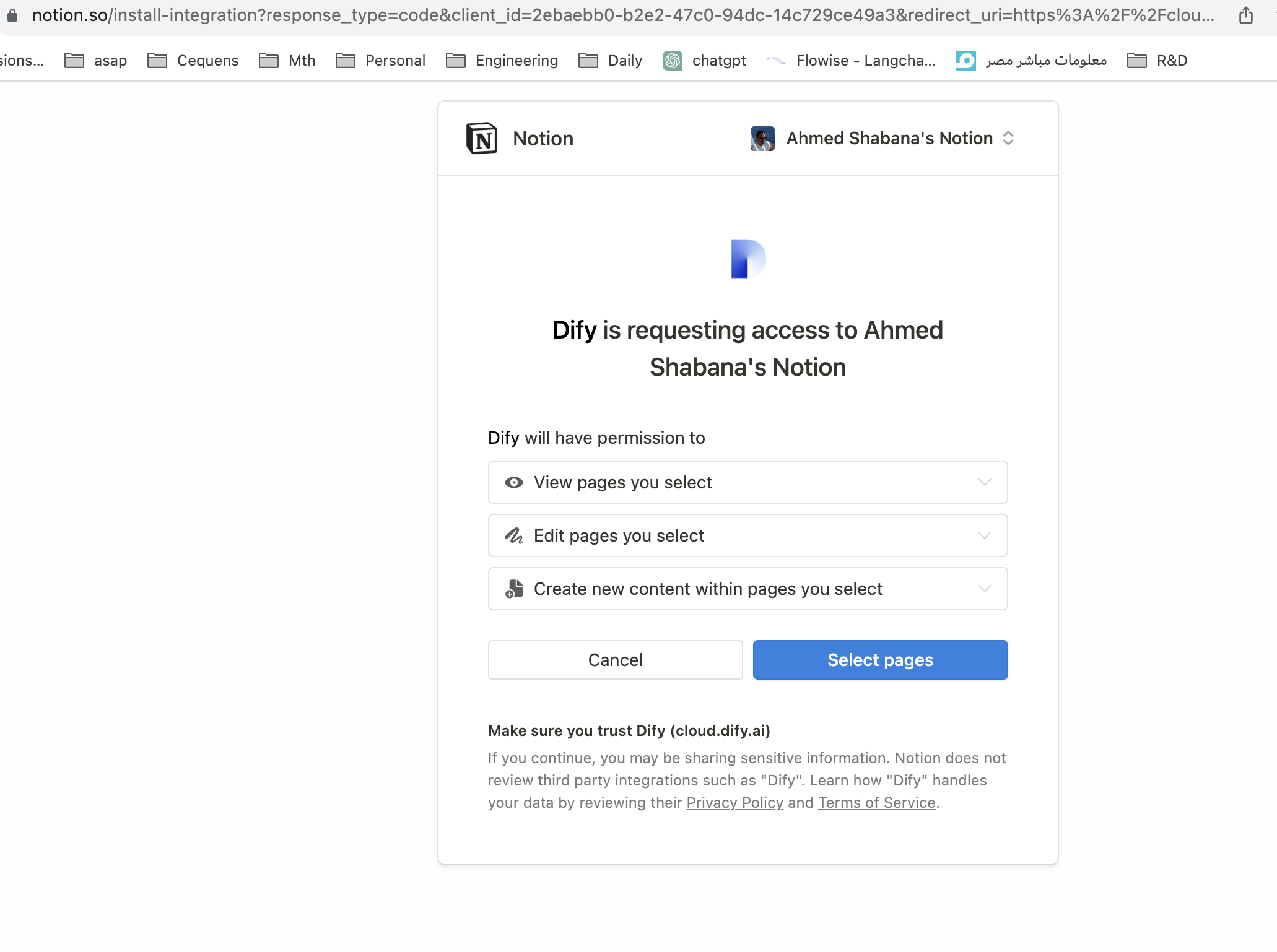1277x952 pixels.
Task: Open the workspace switcher next to Ahmed Shabana's Notion
Action: (1008, 139)
